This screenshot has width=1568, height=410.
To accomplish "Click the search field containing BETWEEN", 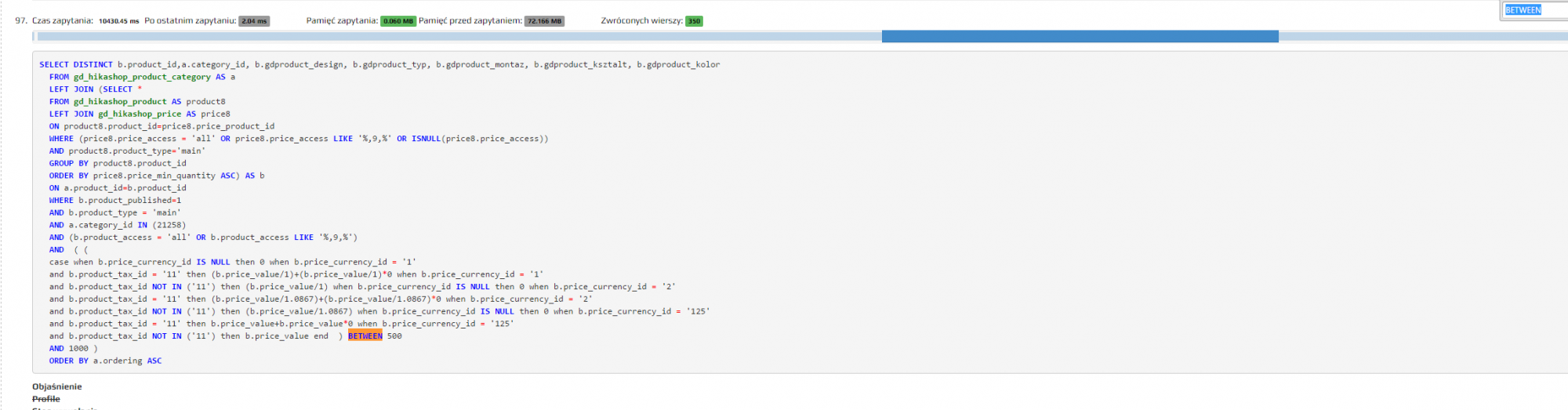I will tap(1533, 10).
